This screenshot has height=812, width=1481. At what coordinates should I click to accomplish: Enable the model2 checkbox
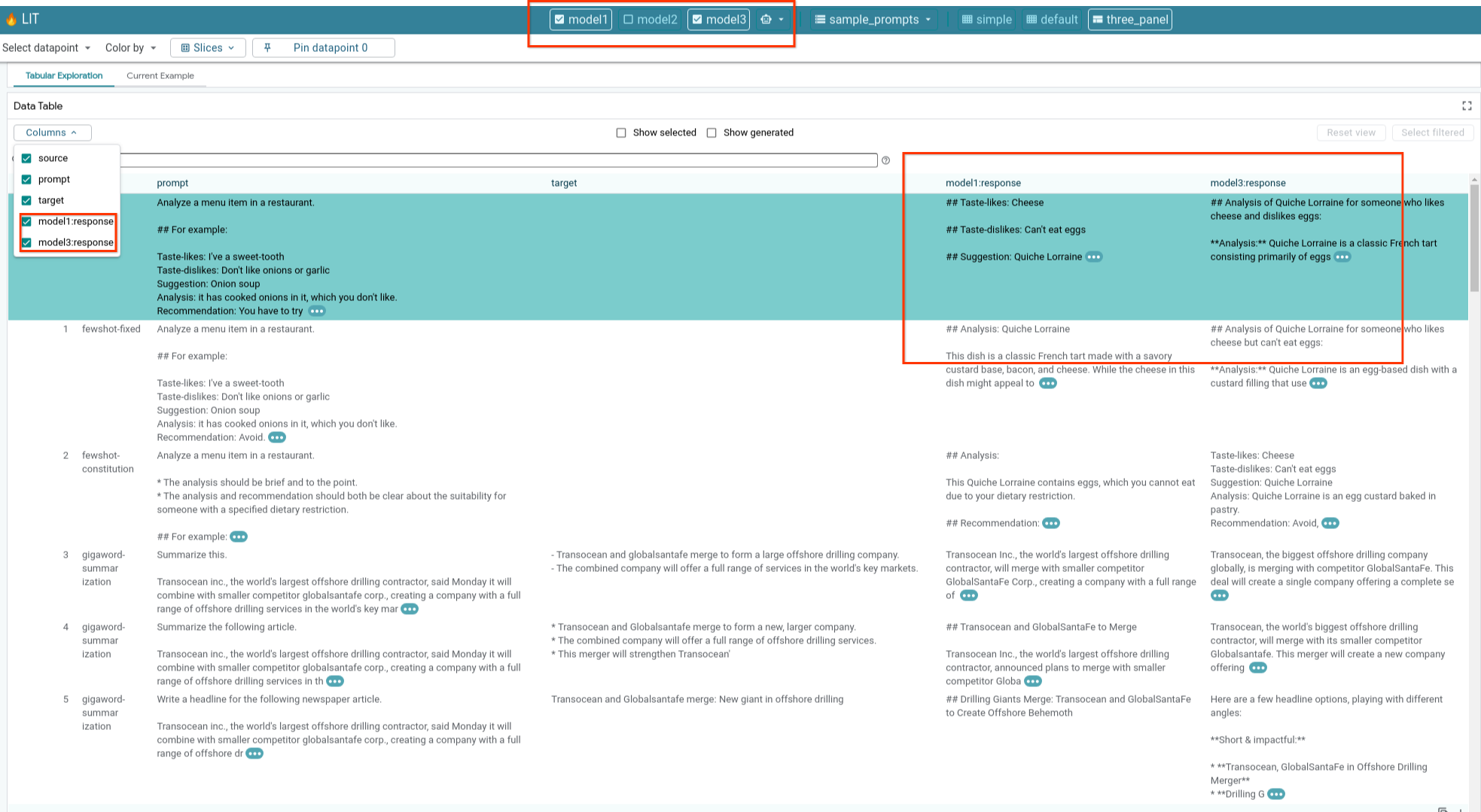coord(629,20)
